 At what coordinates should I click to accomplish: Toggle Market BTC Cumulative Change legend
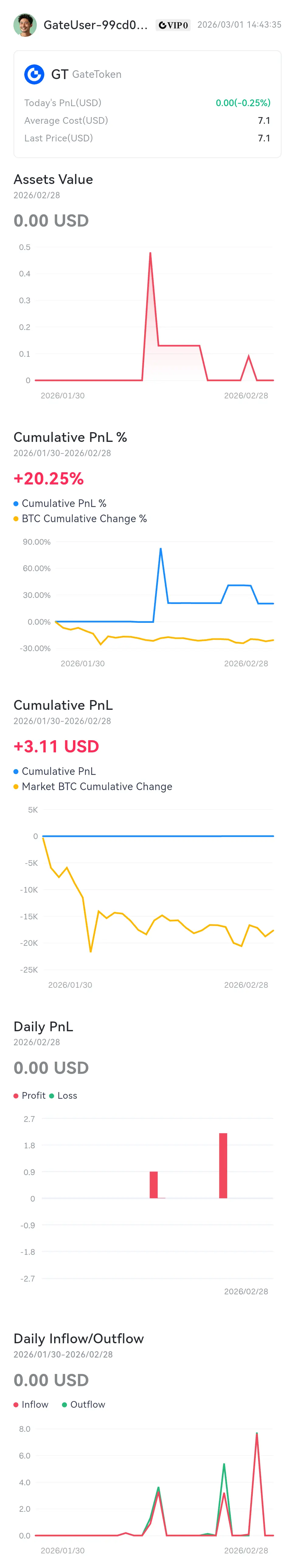tap(16, 786)
